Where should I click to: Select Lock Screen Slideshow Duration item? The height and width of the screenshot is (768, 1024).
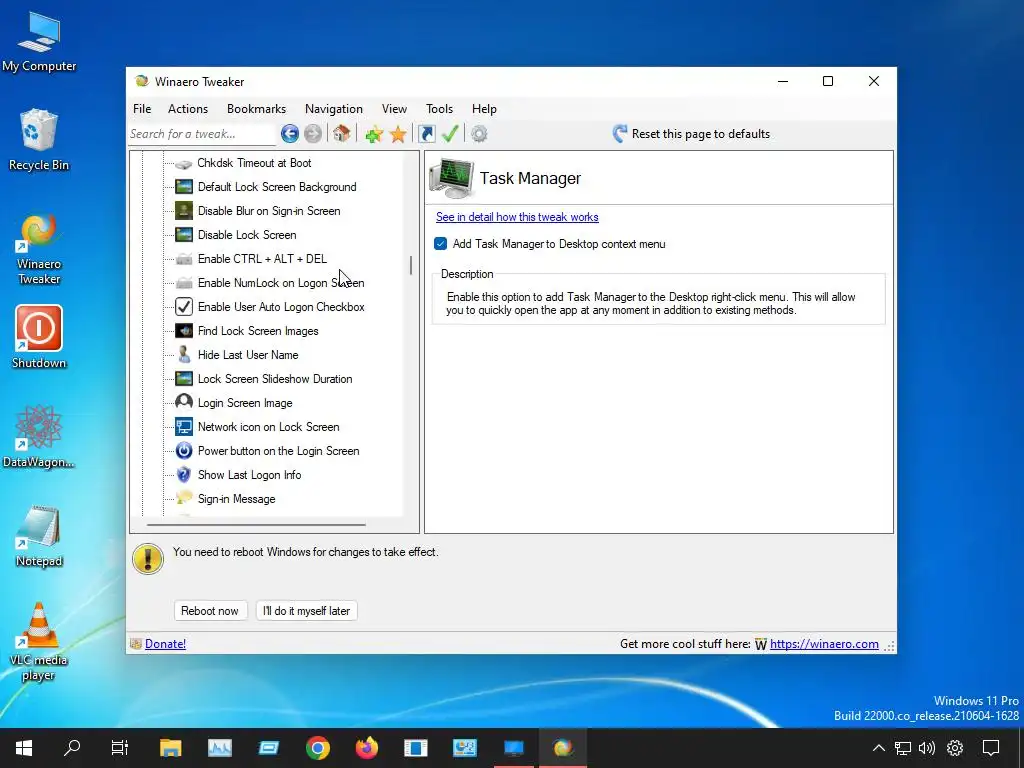275,379
